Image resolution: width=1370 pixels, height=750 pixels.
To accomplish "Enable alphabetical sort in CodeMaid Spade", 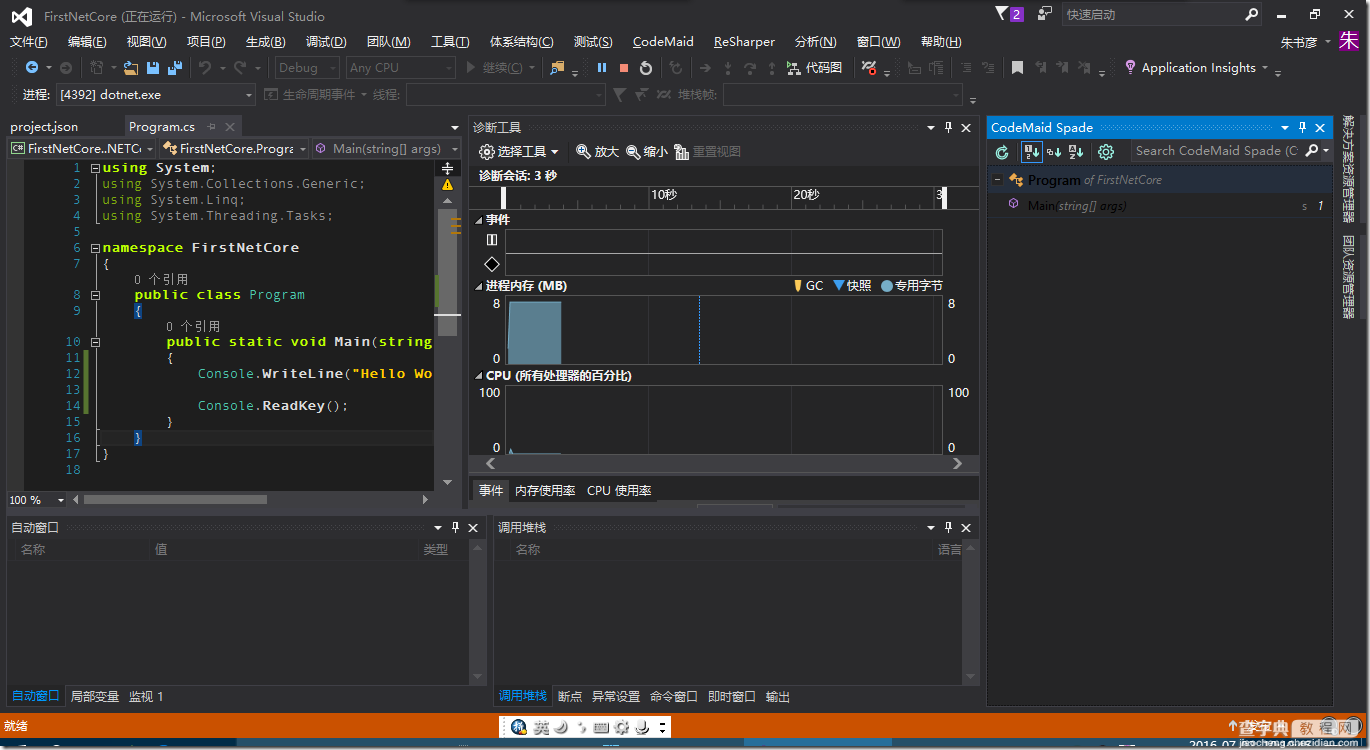I will coord(1076,152).
